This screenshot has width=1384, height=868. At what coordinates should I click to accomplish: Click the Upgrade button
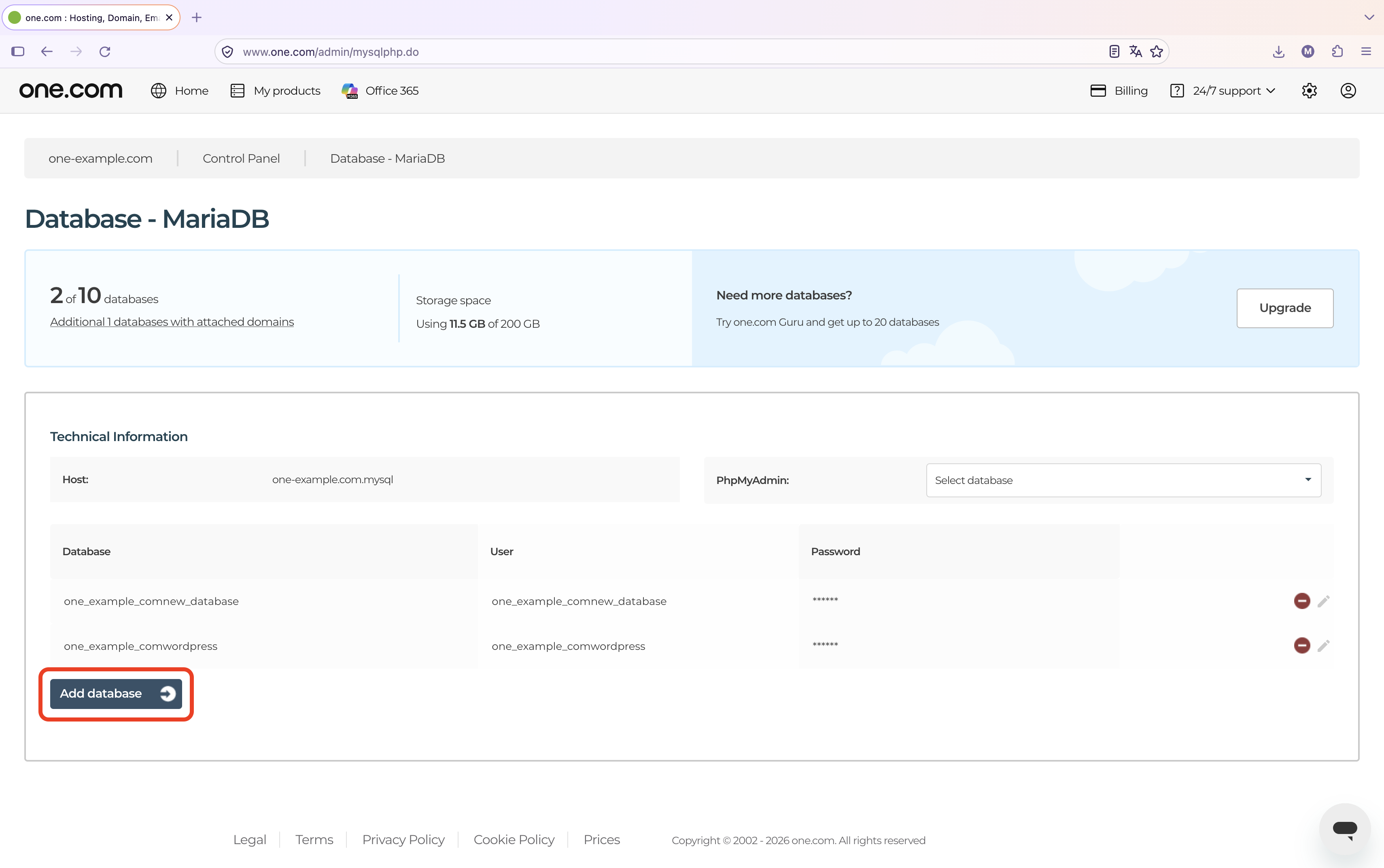[x=1284, y=308]
